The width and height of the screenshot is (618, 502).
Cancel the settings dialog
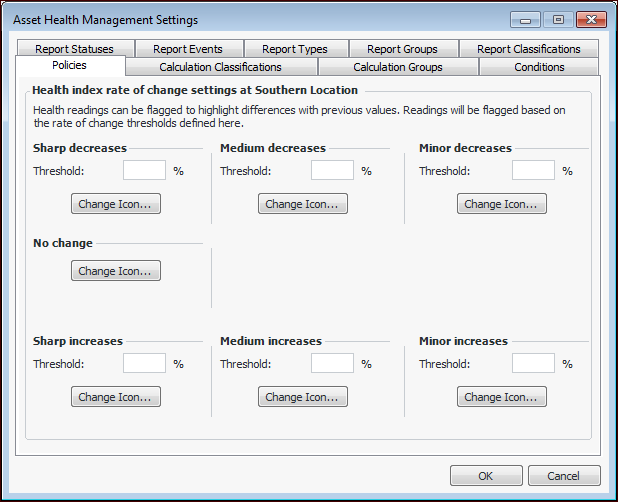pos(564,476)
